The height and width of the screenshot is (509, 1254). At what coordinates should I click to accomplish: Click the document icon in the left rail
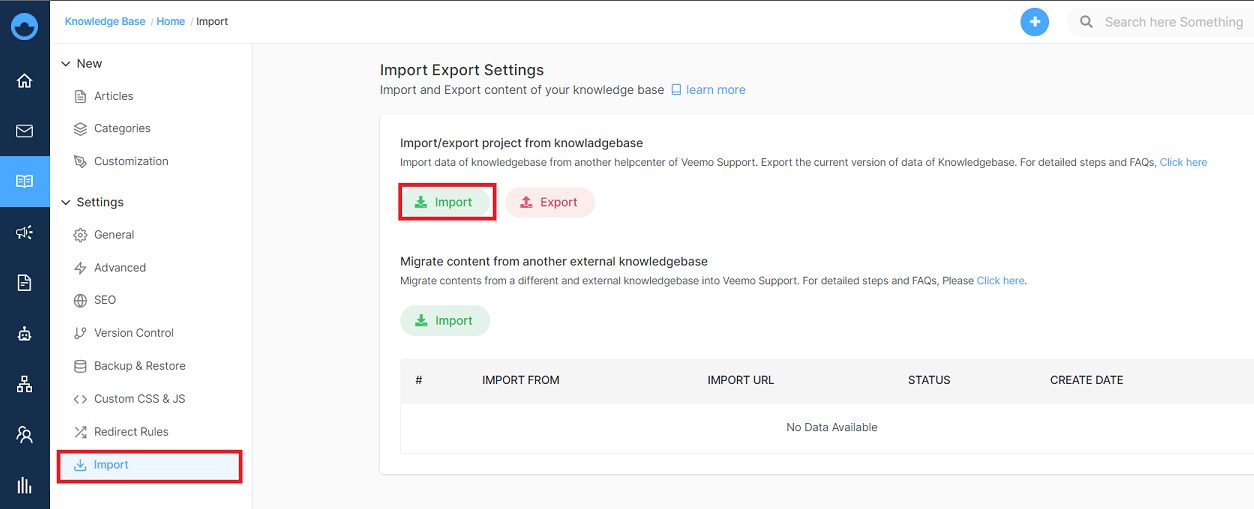pyautogui.click(x=24, y=283)
